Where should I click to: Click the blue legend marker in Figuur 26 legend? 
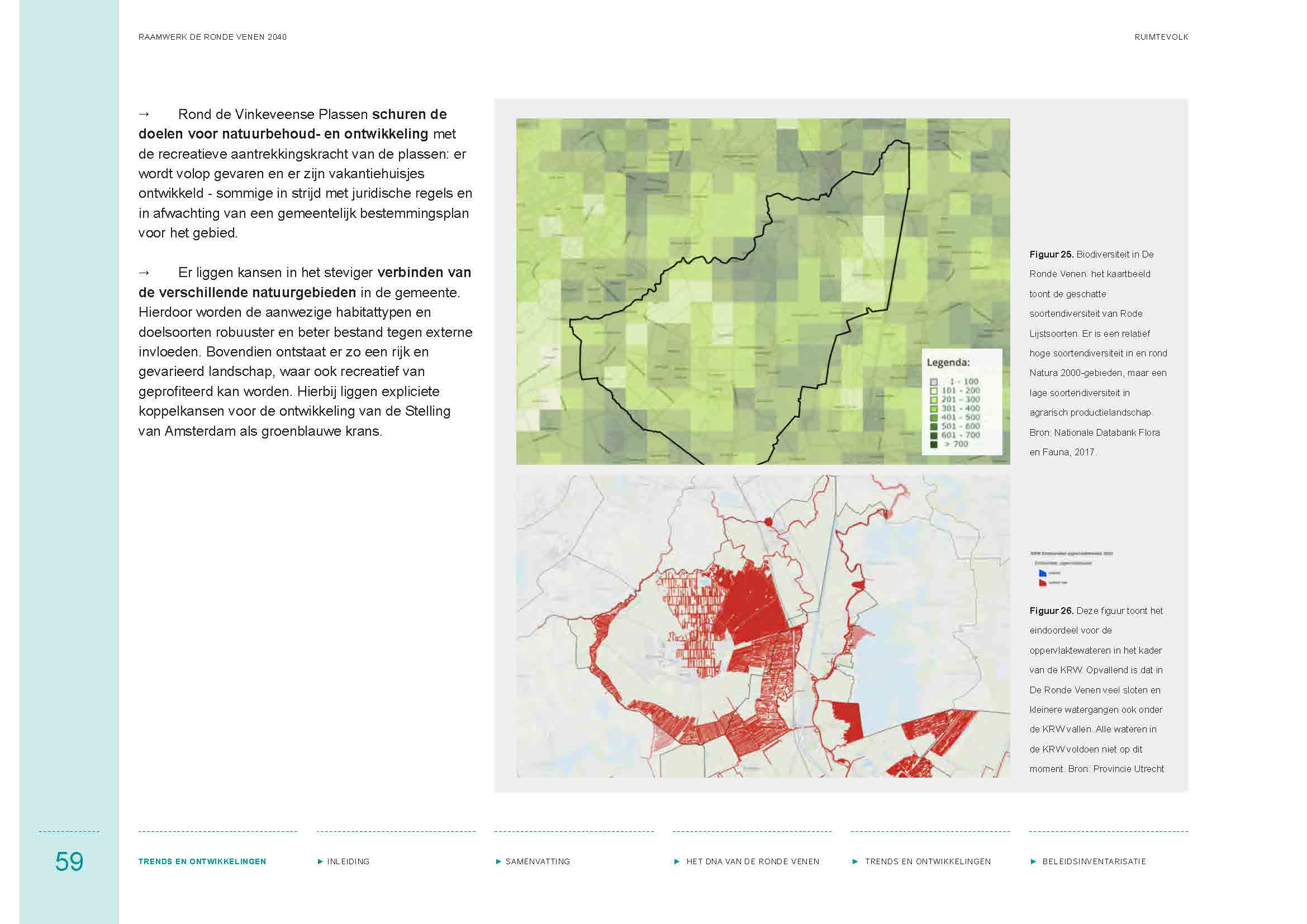coord(1042,574)
